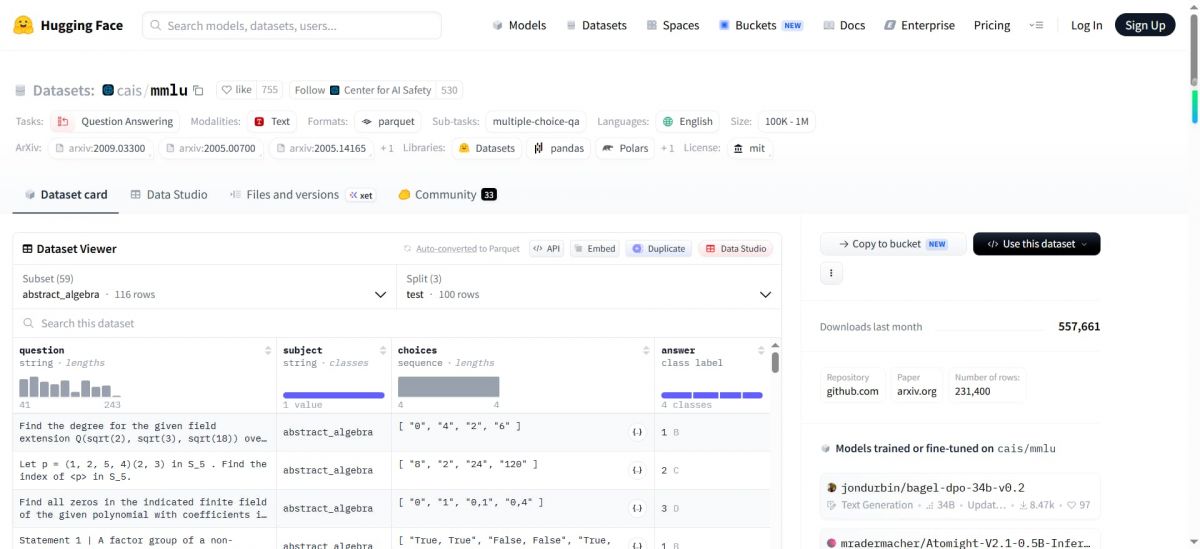Click the Center for AI Safety logo
Viewport: 1200px width, 549px height.
pos(335,90)
